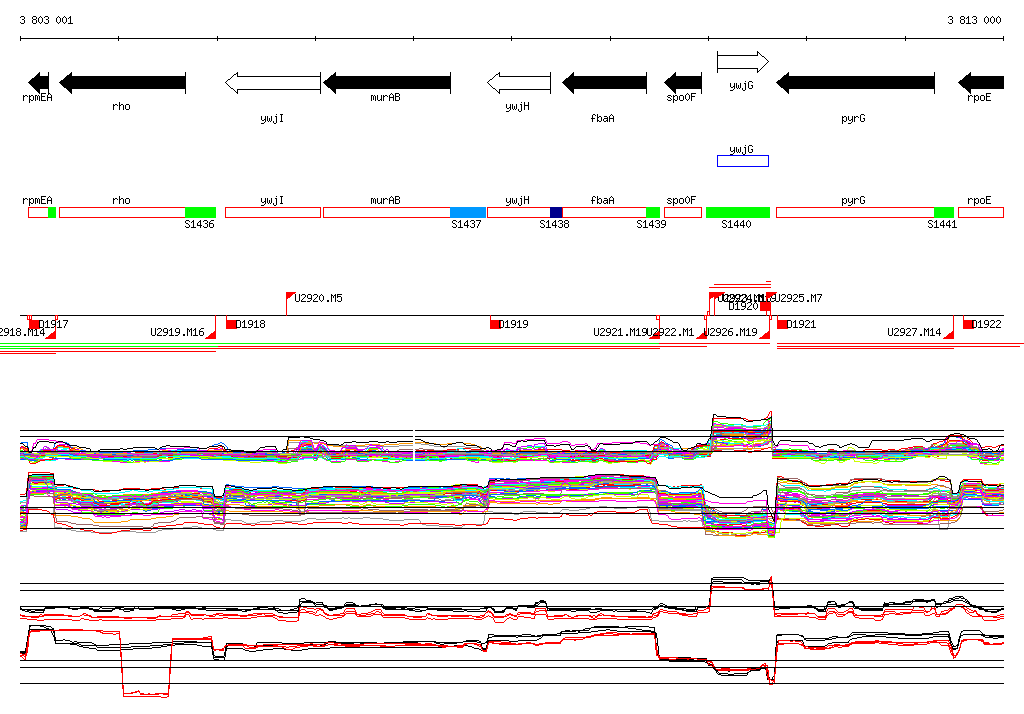Select the dark navy S1438 segment
1024x714 pixels.
[556, 212]
